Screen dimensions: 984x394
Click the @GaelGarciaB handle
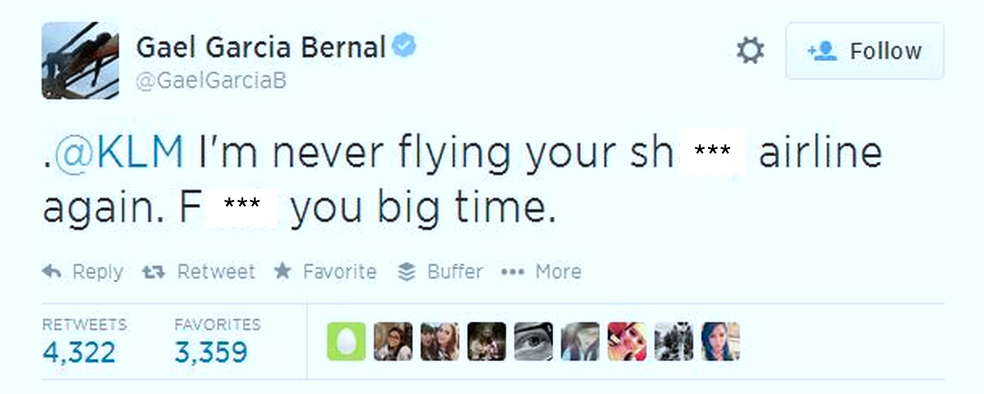coord(211,82)
